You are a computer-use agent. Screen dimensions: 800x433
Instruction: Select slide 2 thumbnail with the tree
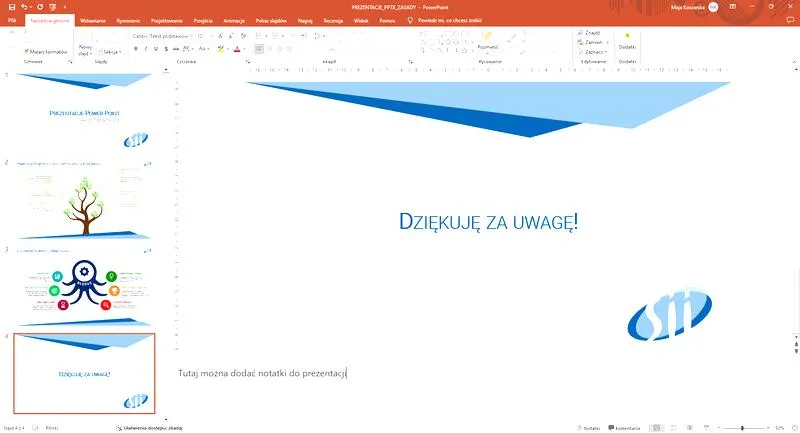click(x=85, y=200)
